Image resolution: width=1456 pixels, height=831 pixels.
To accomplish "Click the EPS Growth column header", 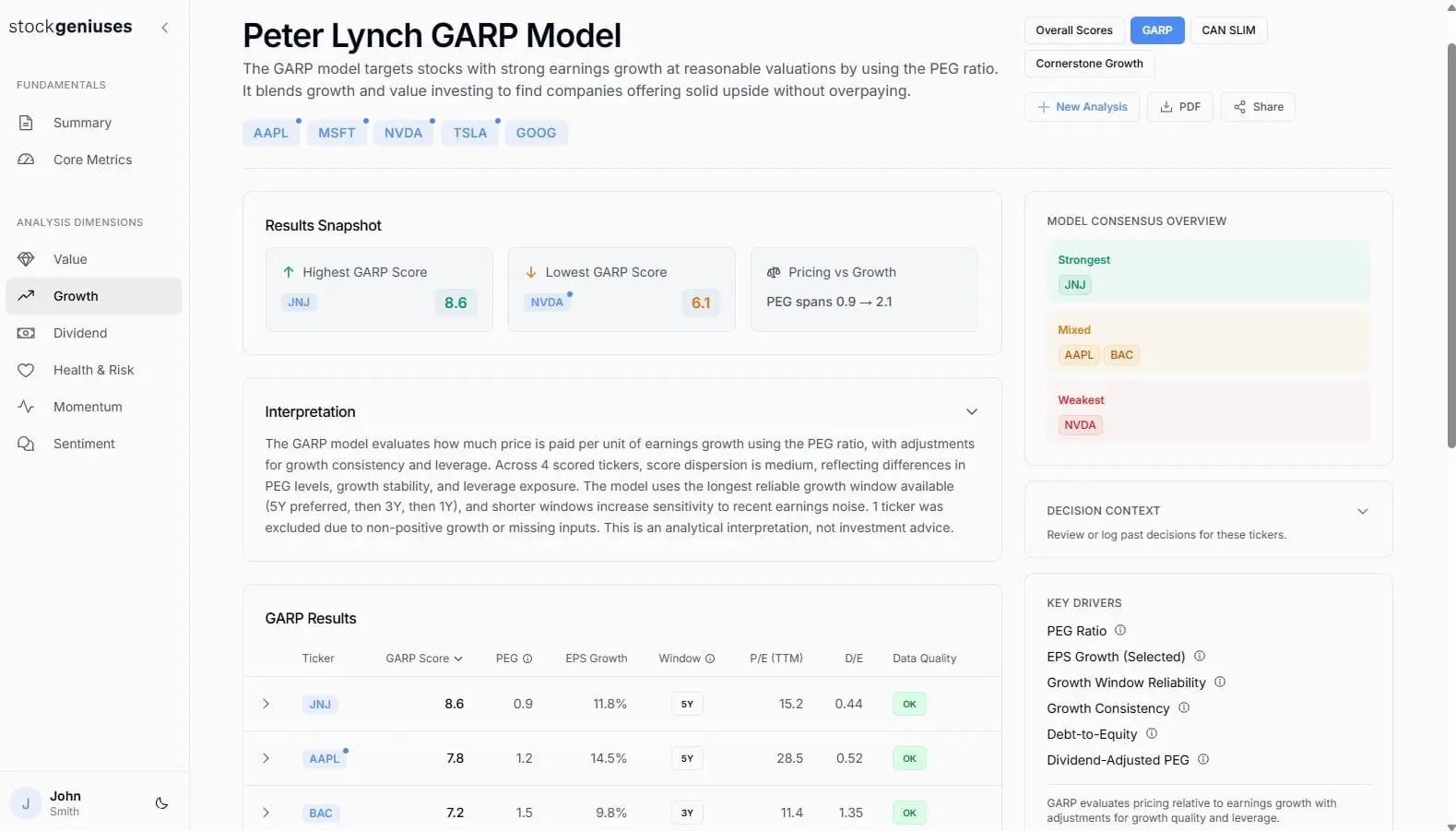I will click(596, 659).
